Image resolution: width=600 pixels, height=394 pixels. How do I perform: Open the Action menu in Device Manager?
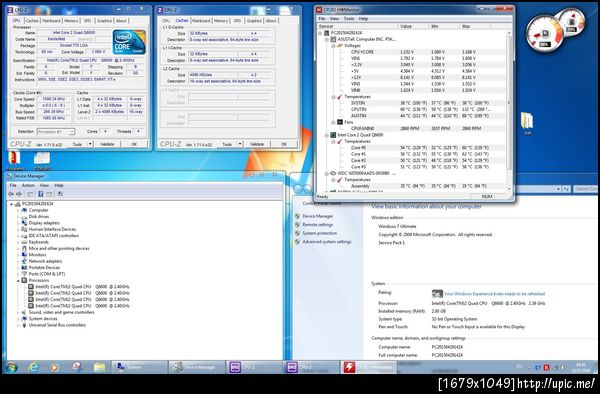(x=28, y=185)
